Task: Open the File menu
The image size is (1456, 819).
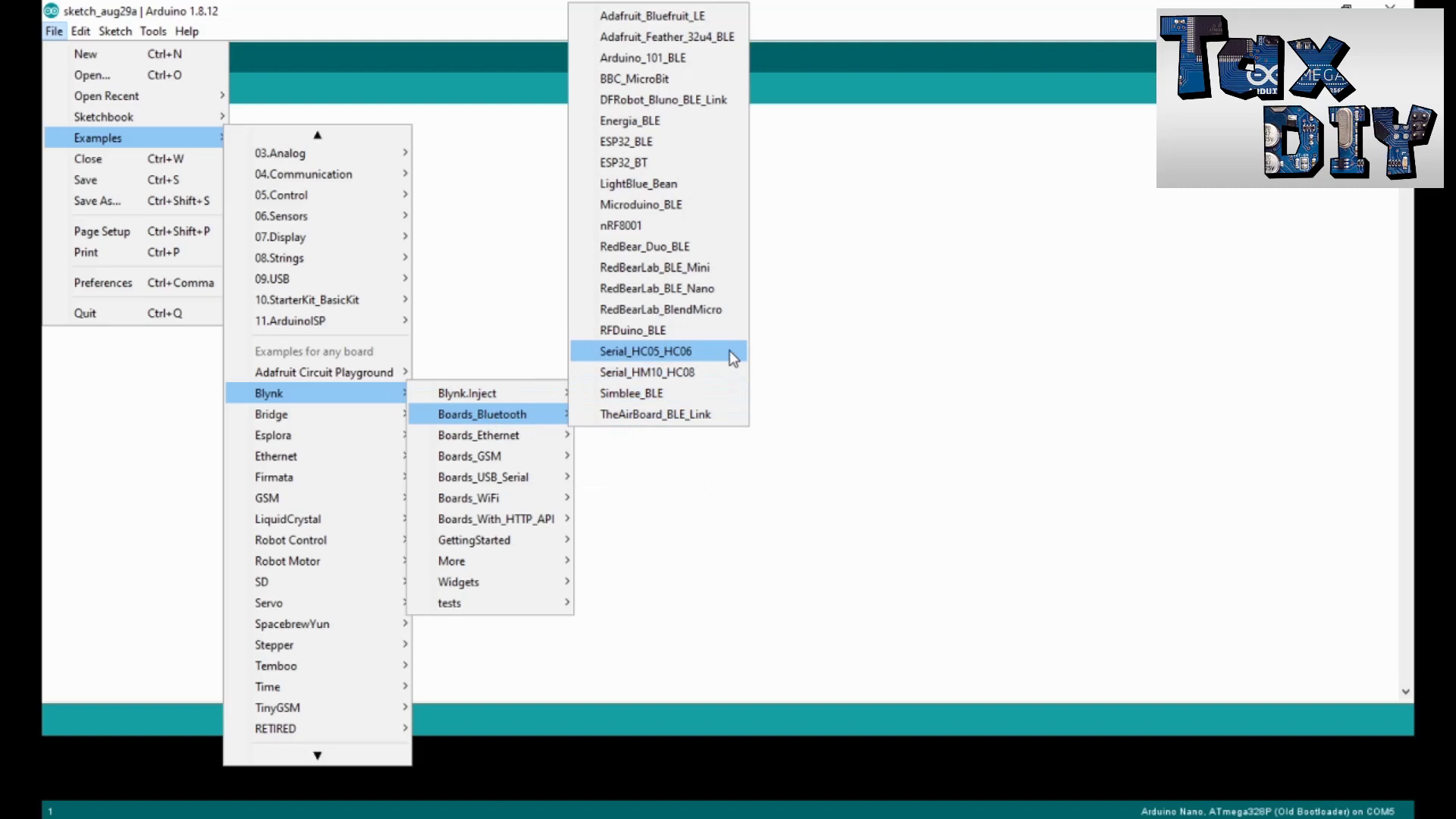Action: [54, 31]
